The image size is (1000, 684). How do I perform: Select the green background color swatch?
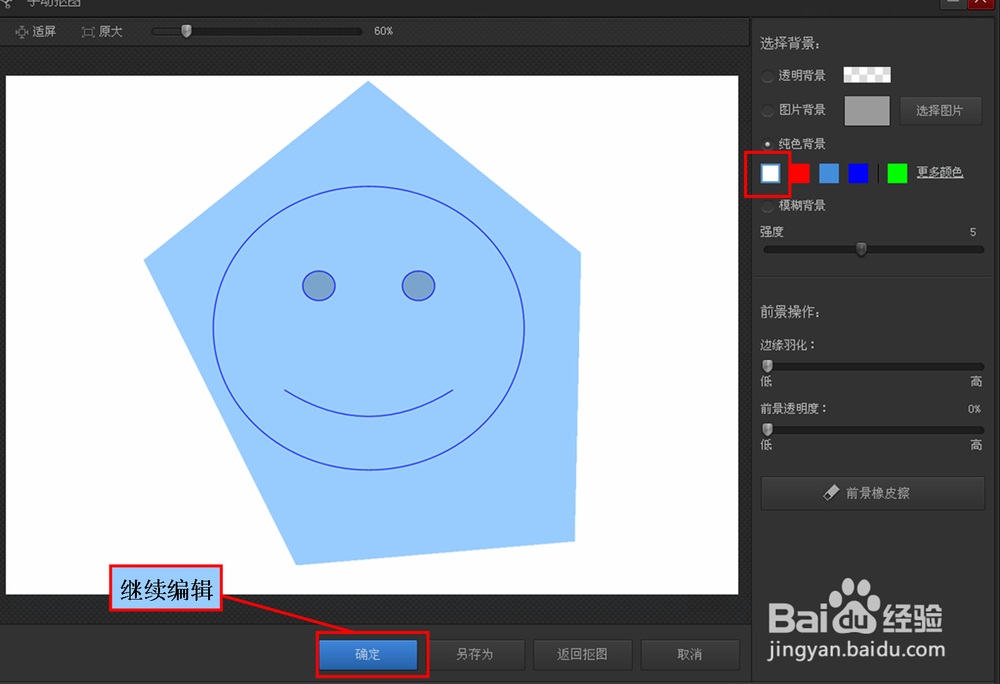click(895, 173)
